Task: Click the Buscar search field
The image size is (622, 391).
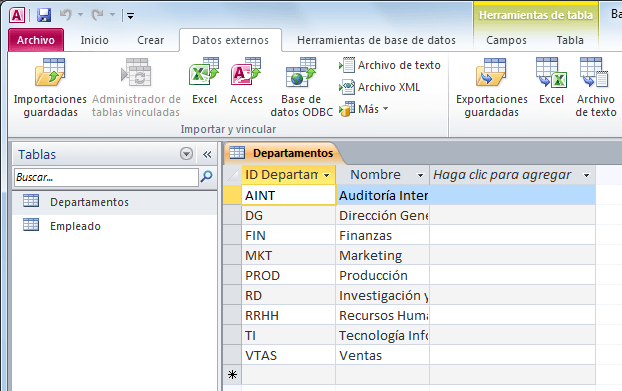Action: click(x=106, y=177)
